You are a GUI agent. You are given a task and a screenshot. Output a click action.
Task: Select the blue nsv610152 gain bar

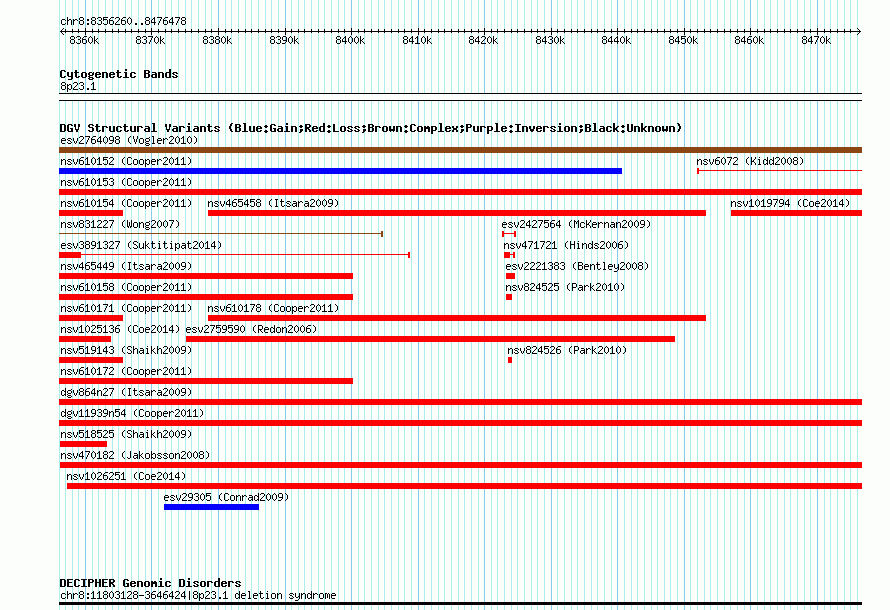click(x=341, y=171)
